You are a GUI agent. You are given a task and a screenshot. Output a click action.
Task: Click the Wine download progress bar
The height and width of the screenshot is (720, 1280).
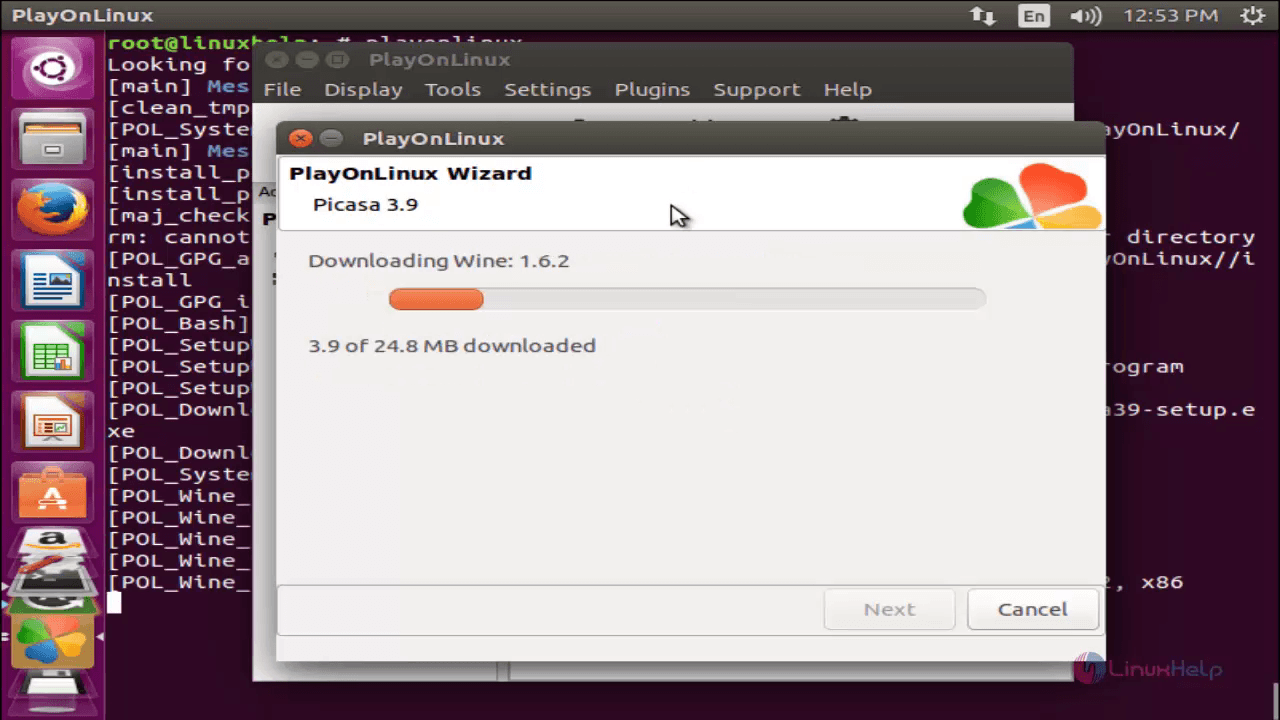(x=687, y=298)
